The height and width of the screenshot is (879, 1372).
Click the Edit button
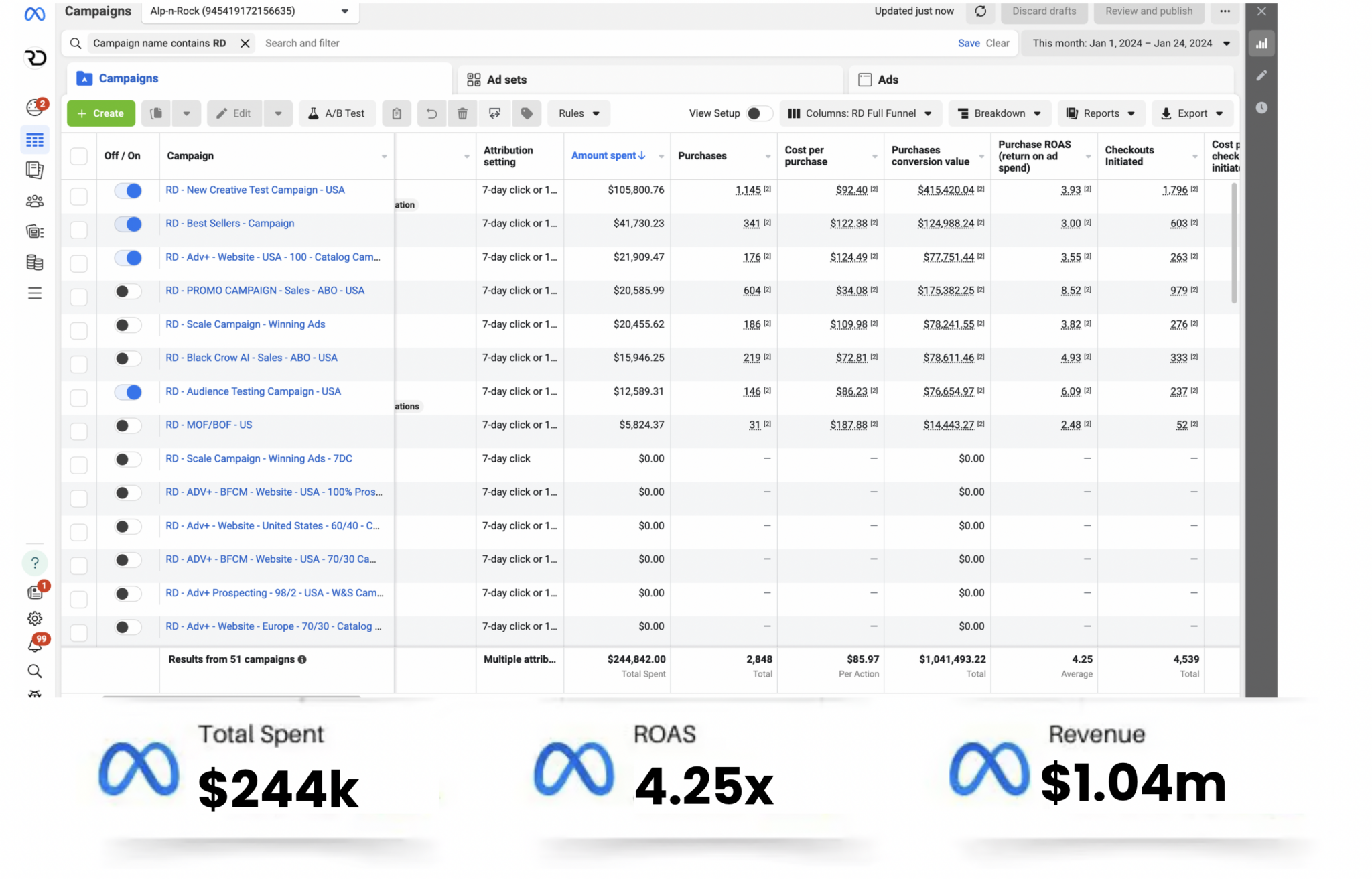234,113
